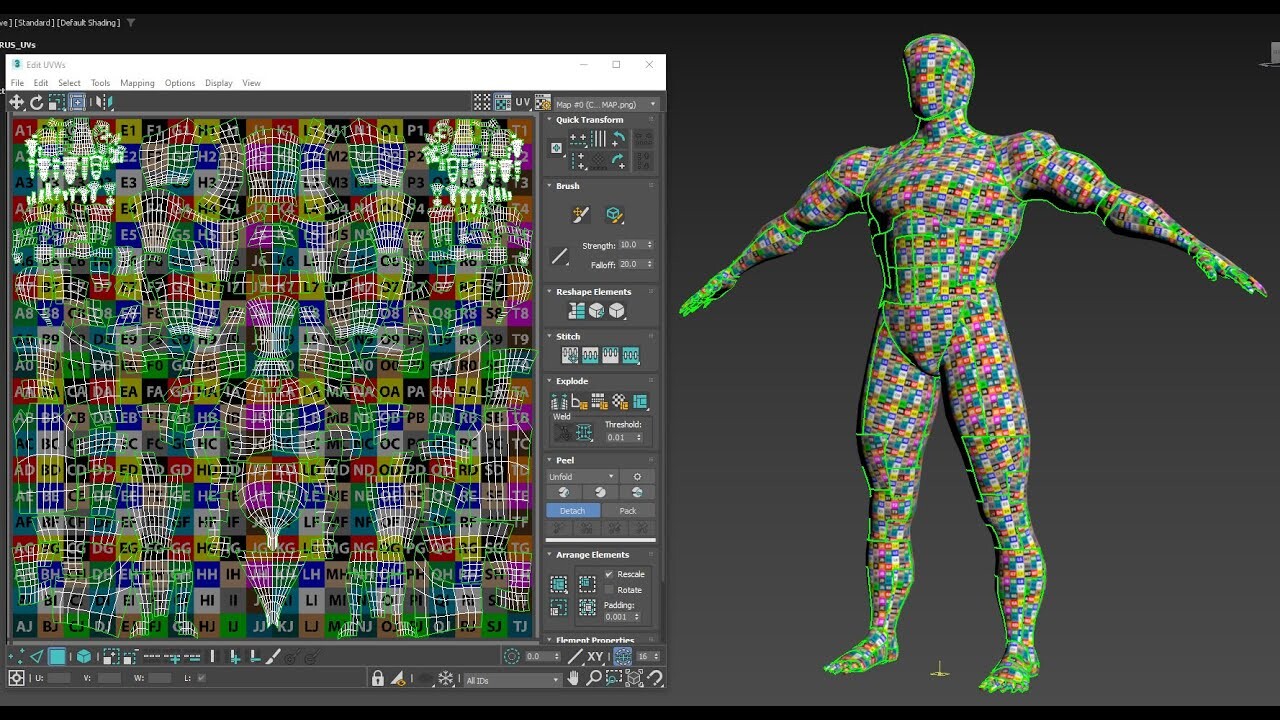Viewport: 1280px width, 720px height.
Task: Select the Relax Brush icon
Action: point(615,214)
